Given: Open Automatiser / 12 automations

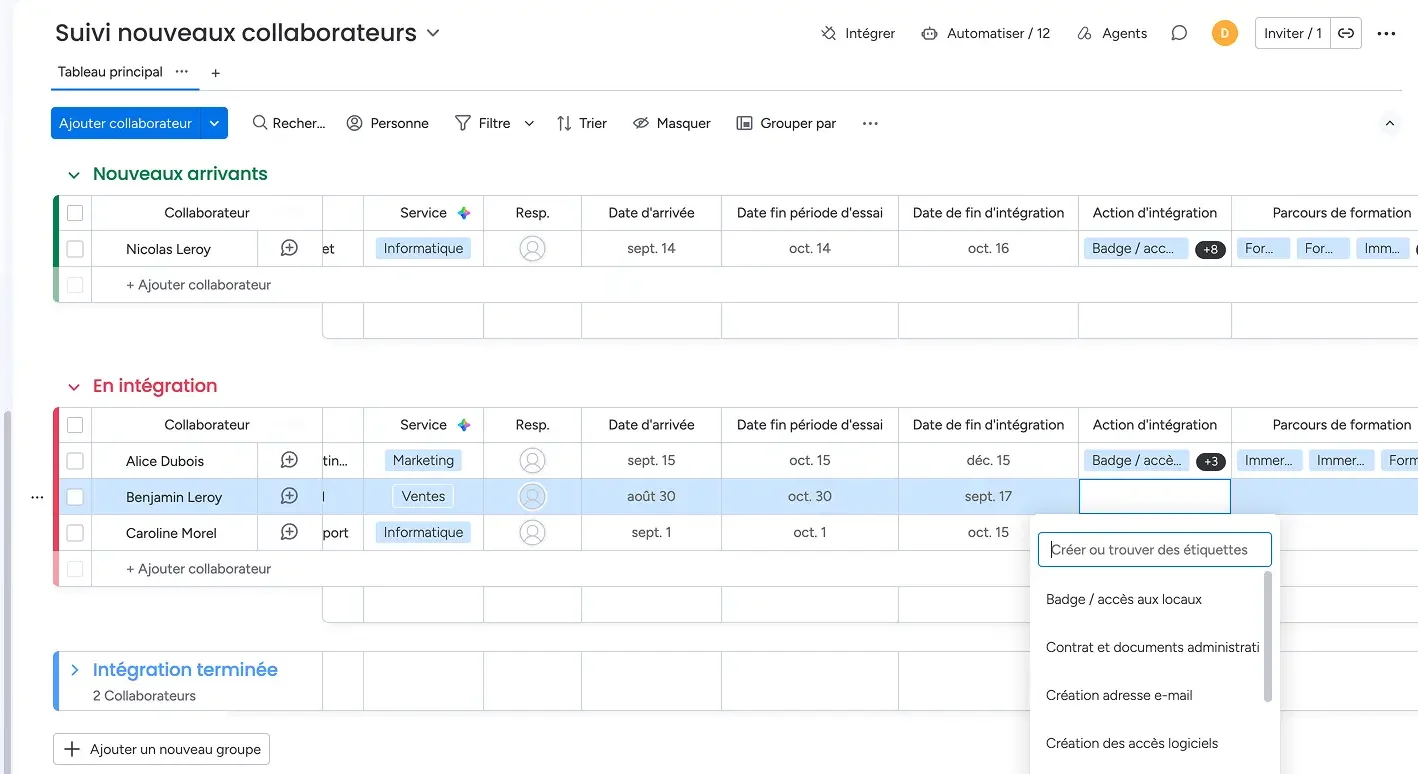Looking at the screenshot, I should pyautogui.click(x=985, y=33).
